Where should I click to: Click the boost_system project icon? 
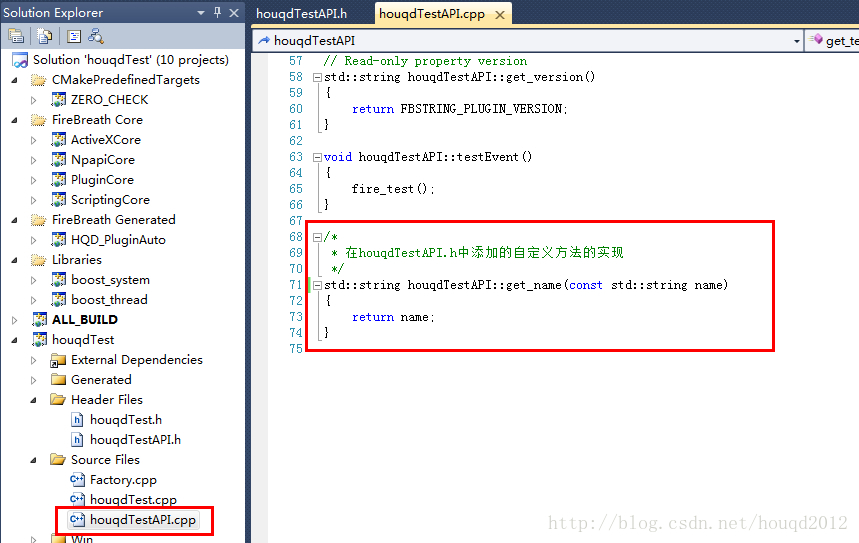tap(59, 279)
